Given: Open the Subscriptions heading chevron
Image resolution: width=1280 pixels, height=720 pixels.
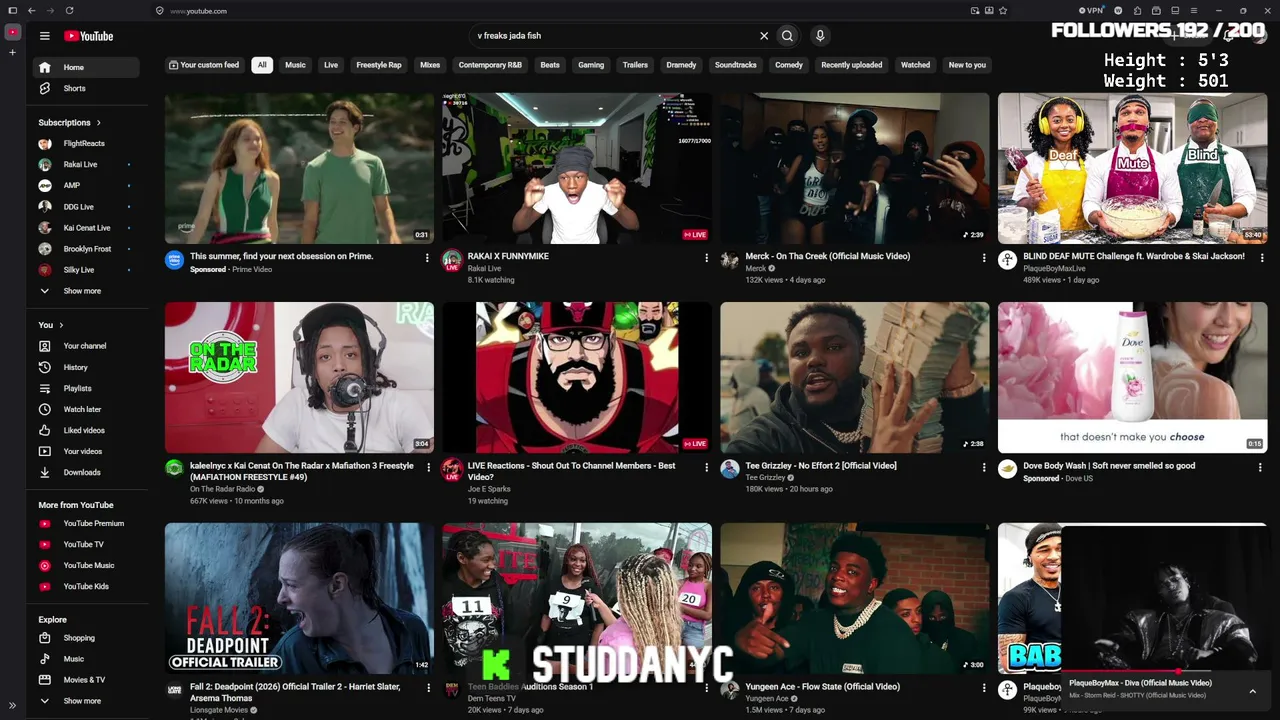Looking at the screenshot, I should point(98,123).
